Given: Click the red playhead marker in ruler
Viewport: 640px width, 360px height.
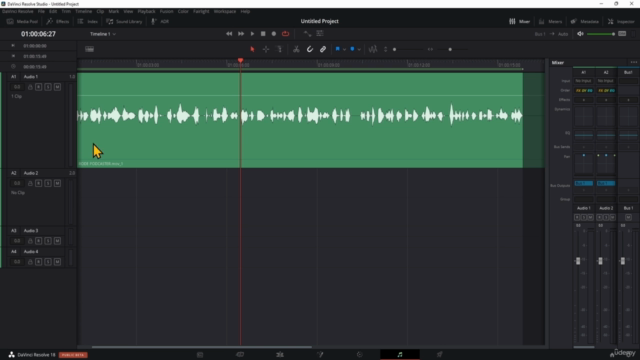Looking at the screenshot, I should click(x=240, y=61).
